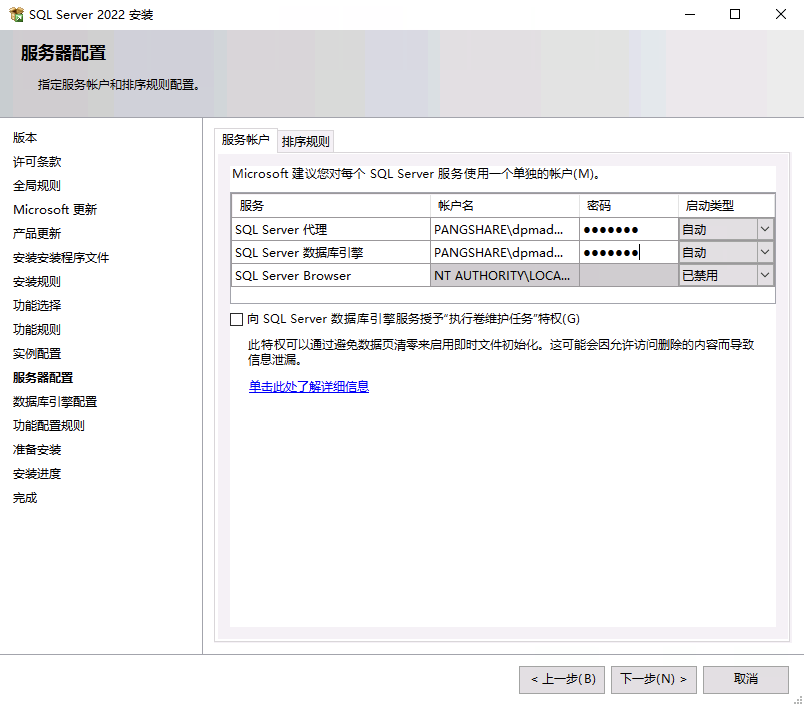Select the SQL Server 数据库引擎 service row label
The image size is (804, 706).
331,252
